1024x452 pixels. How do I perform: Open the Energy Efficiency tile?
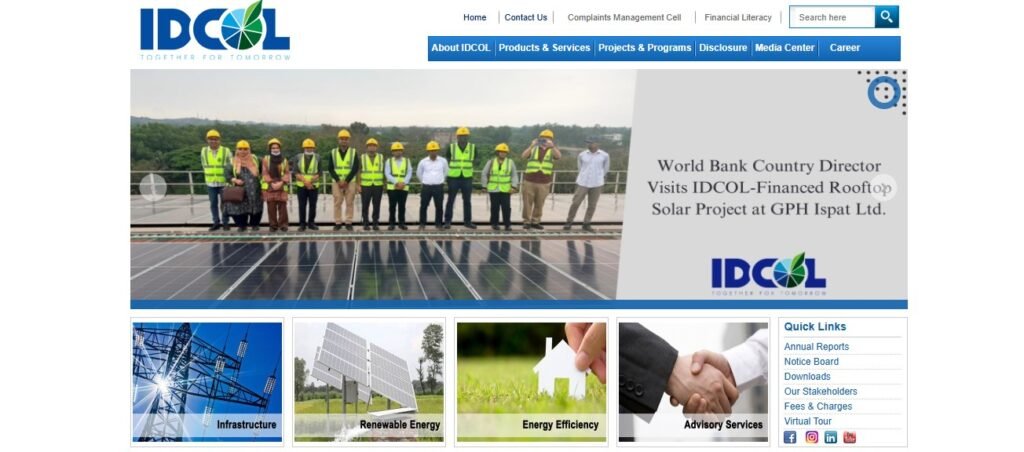[531, 382]
